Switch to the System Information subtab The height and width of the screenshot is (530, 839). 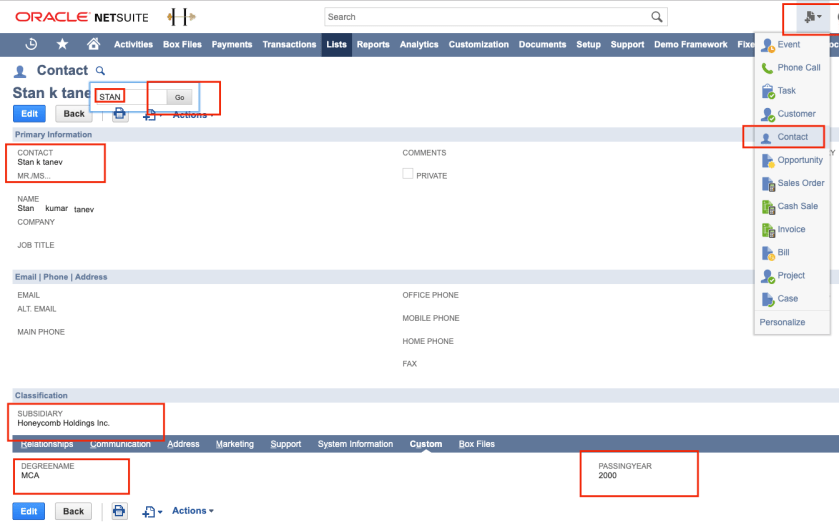pos(355,444)
